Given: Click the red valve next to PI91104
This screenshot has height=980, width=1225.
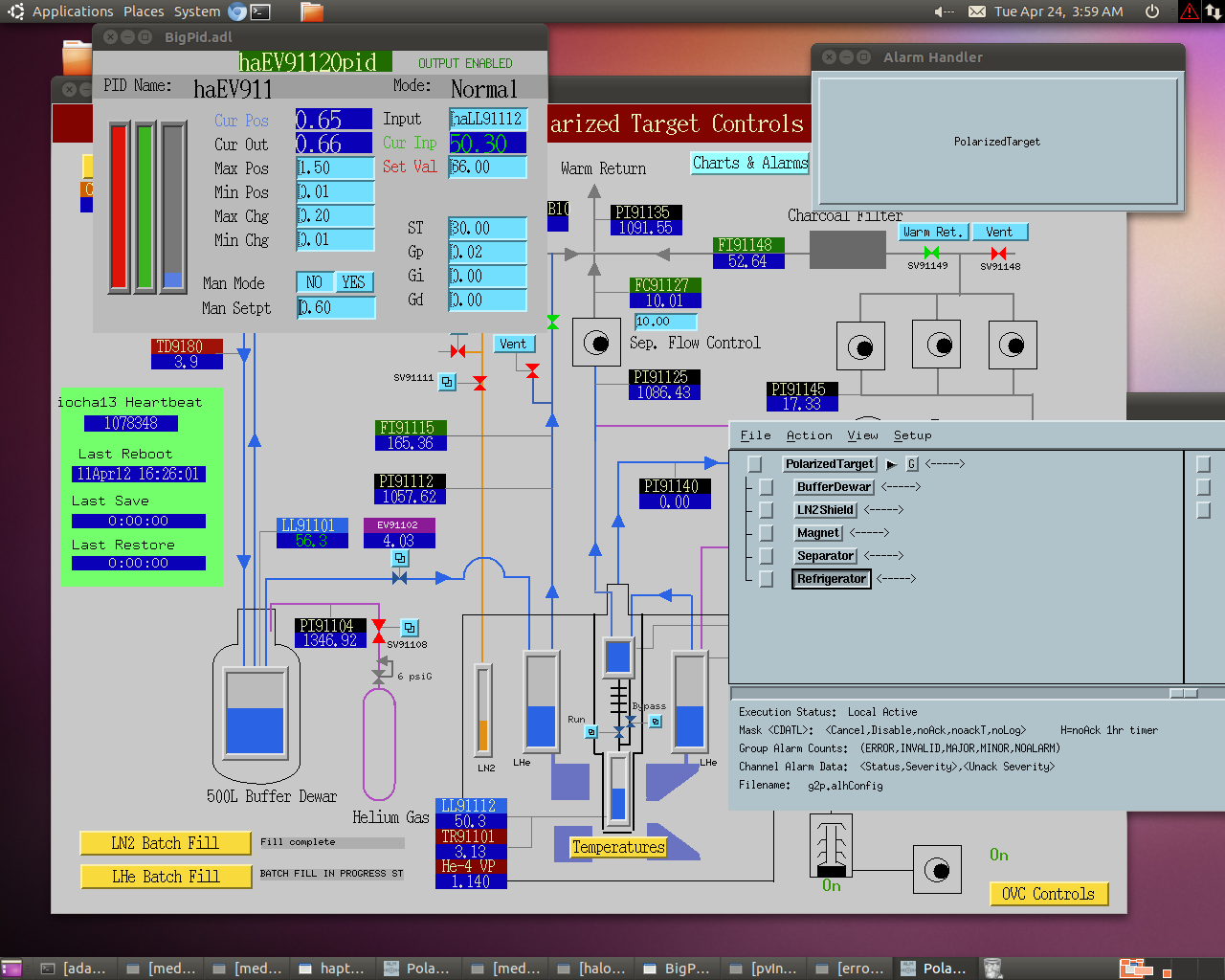Looking at the screenshot, I should coord(379,631).
